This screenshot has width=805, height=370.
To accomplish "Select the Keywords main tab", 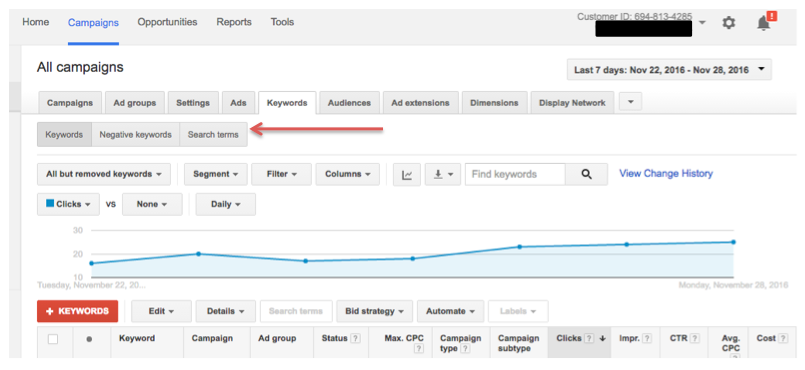I will pos(287,103).
